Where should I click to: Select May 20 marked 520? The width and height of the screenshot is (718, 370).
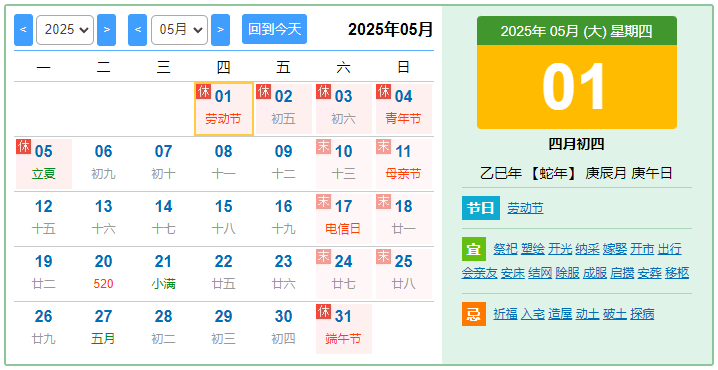click(103, 274)
